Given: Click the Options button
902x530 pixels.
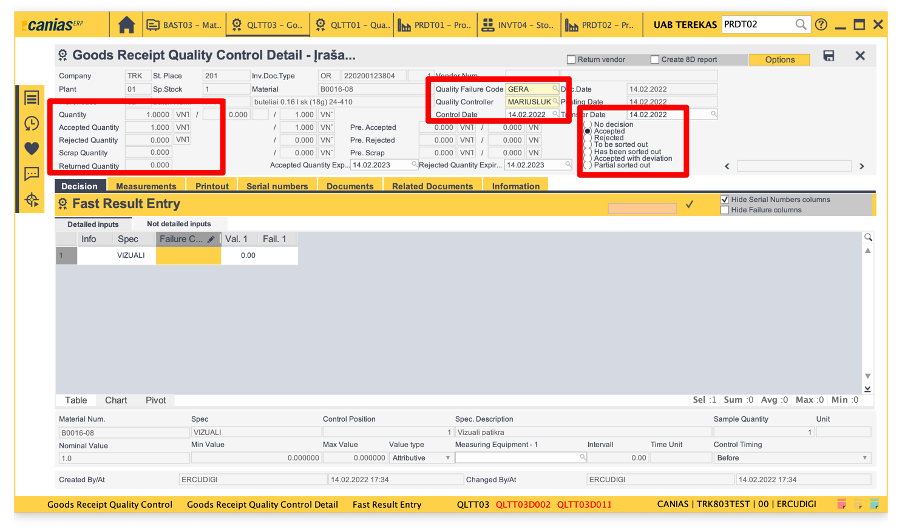Looking at the screenshot, I should pyautogui.click(x=779, y=60).
